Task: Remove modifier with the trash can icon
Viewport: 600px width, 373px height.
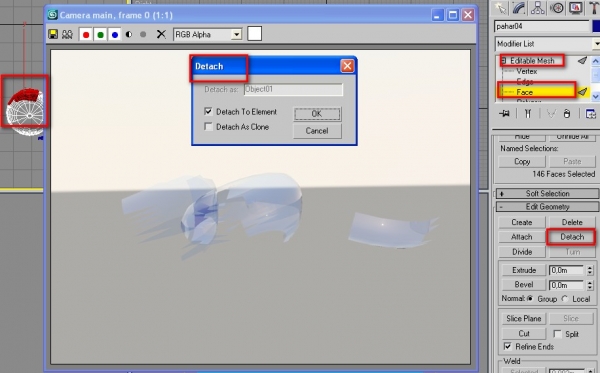Action: [x=567, y=113]
